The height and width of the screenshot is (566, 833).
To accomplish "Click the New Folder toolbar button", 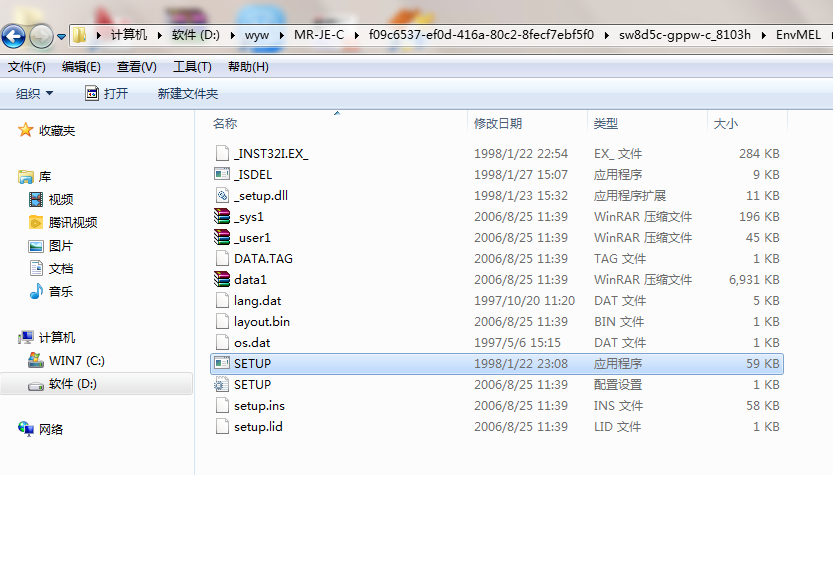I will click(x=187, y=94).
